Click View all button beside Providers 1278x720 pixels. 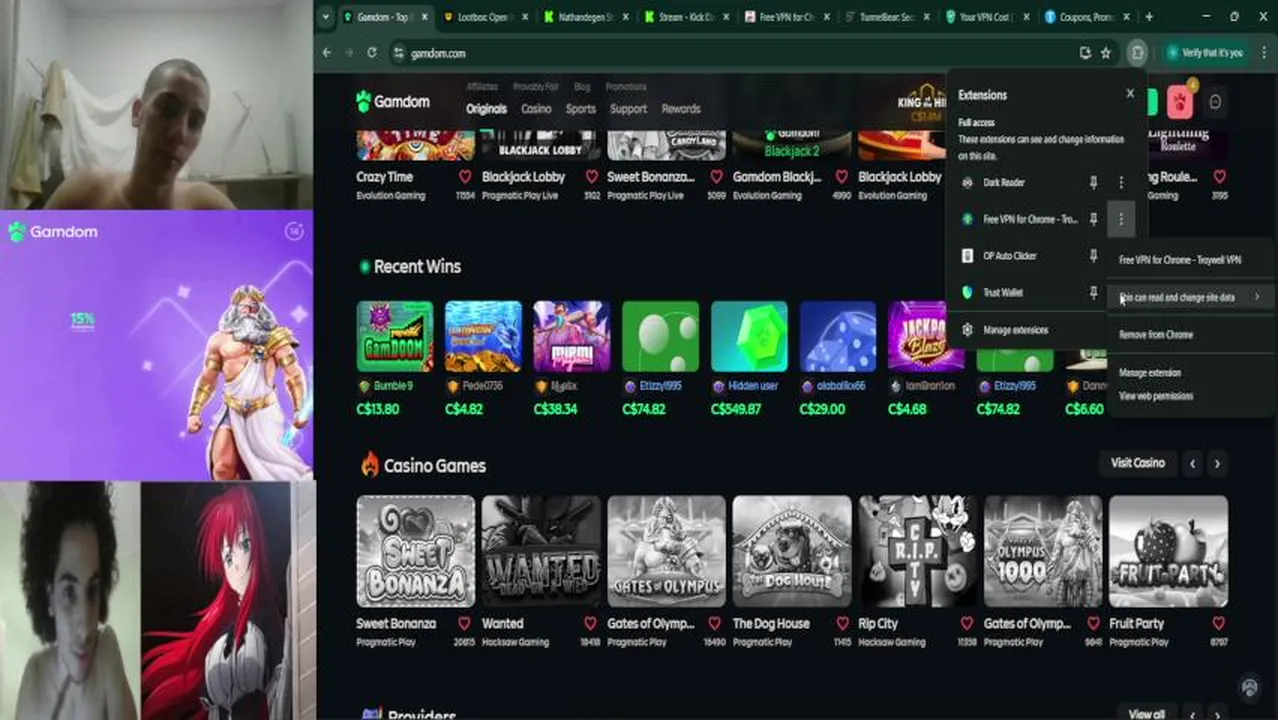click(x=1146, y=714)
